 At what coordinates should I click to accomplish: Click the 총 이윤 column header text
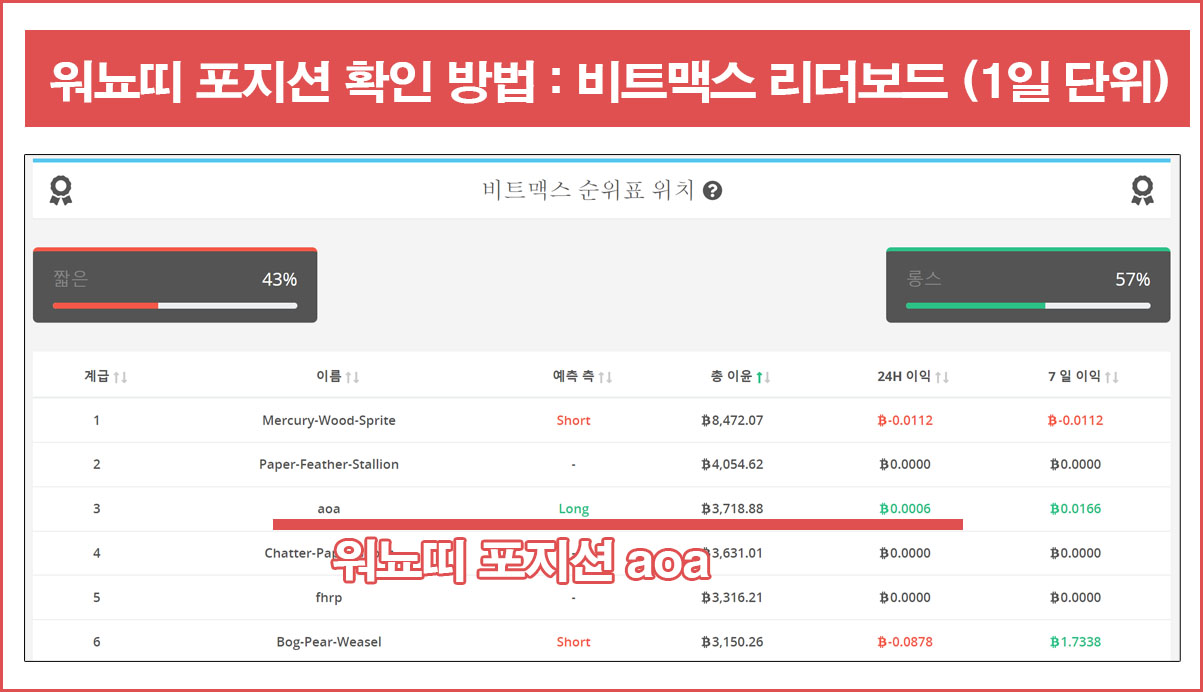731,377
